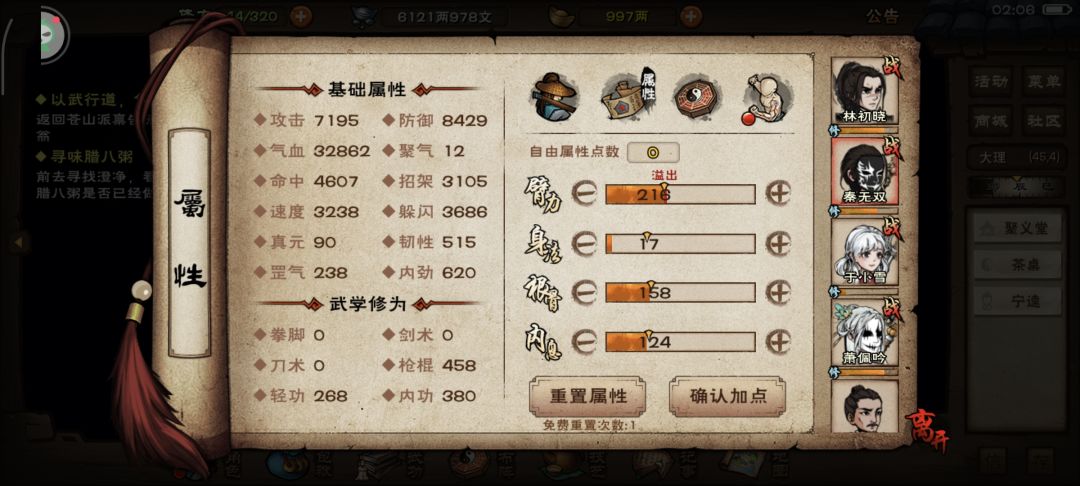Select character portrait 秦无双
The image size is (1080, 486).
coord(864,171)
